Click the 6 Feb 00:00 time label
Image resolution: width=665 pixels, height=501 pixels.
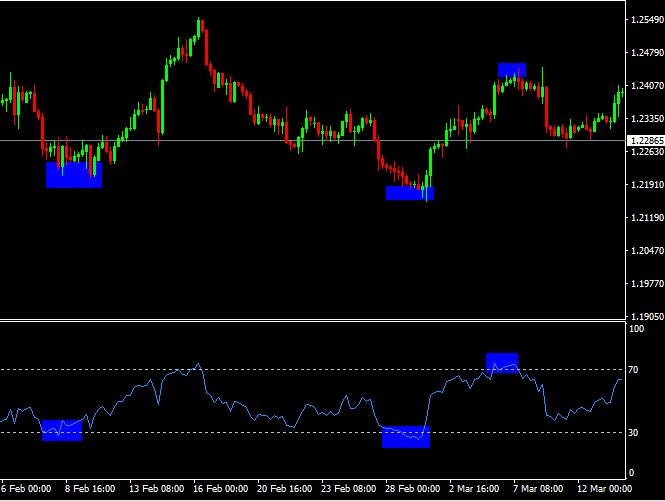click(26, 489)
